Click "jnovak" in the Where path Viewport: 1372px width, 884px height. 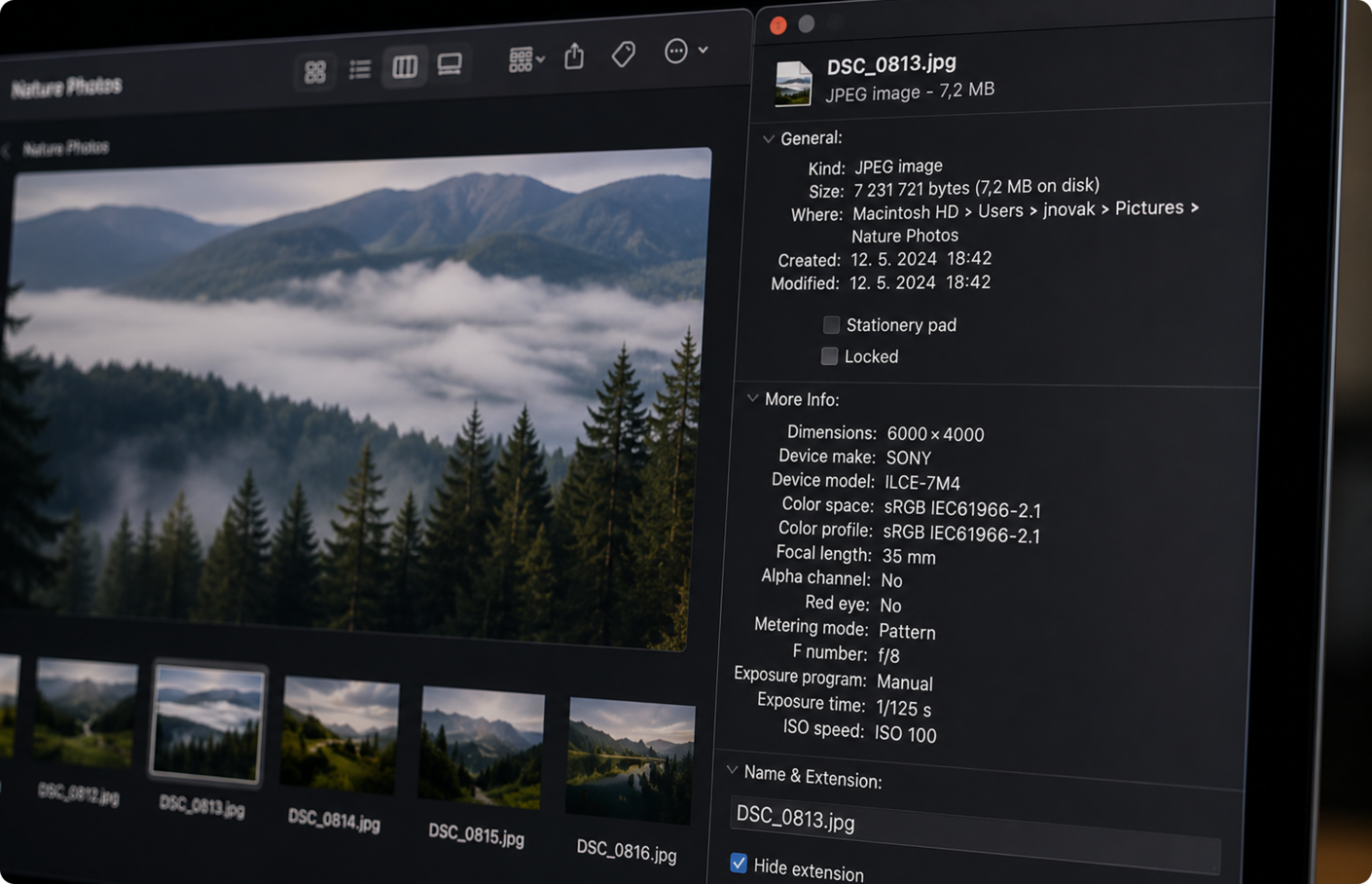pos(1069,209)
